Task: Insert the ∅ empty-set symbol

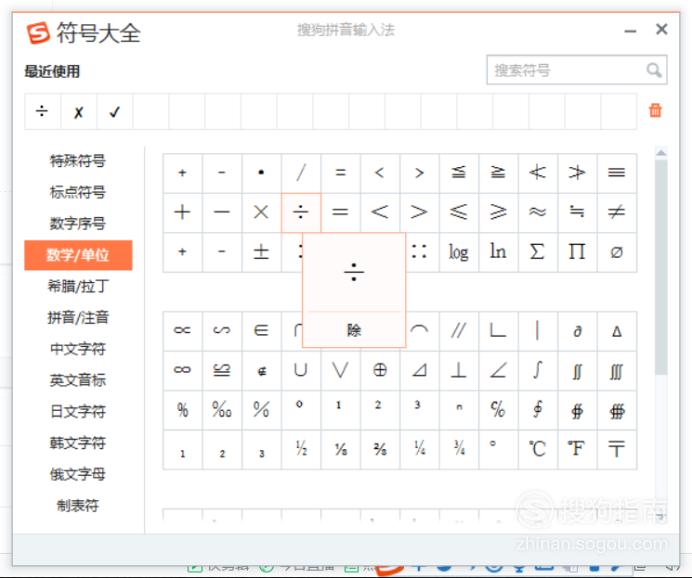Action: tap(617, 252)
